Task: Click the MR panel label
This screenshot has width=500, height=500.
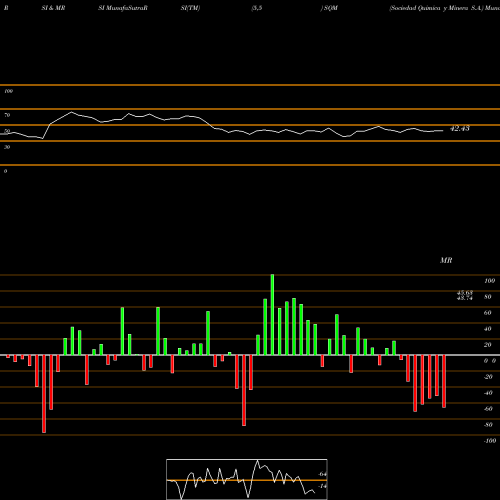Action: point(446,260)
